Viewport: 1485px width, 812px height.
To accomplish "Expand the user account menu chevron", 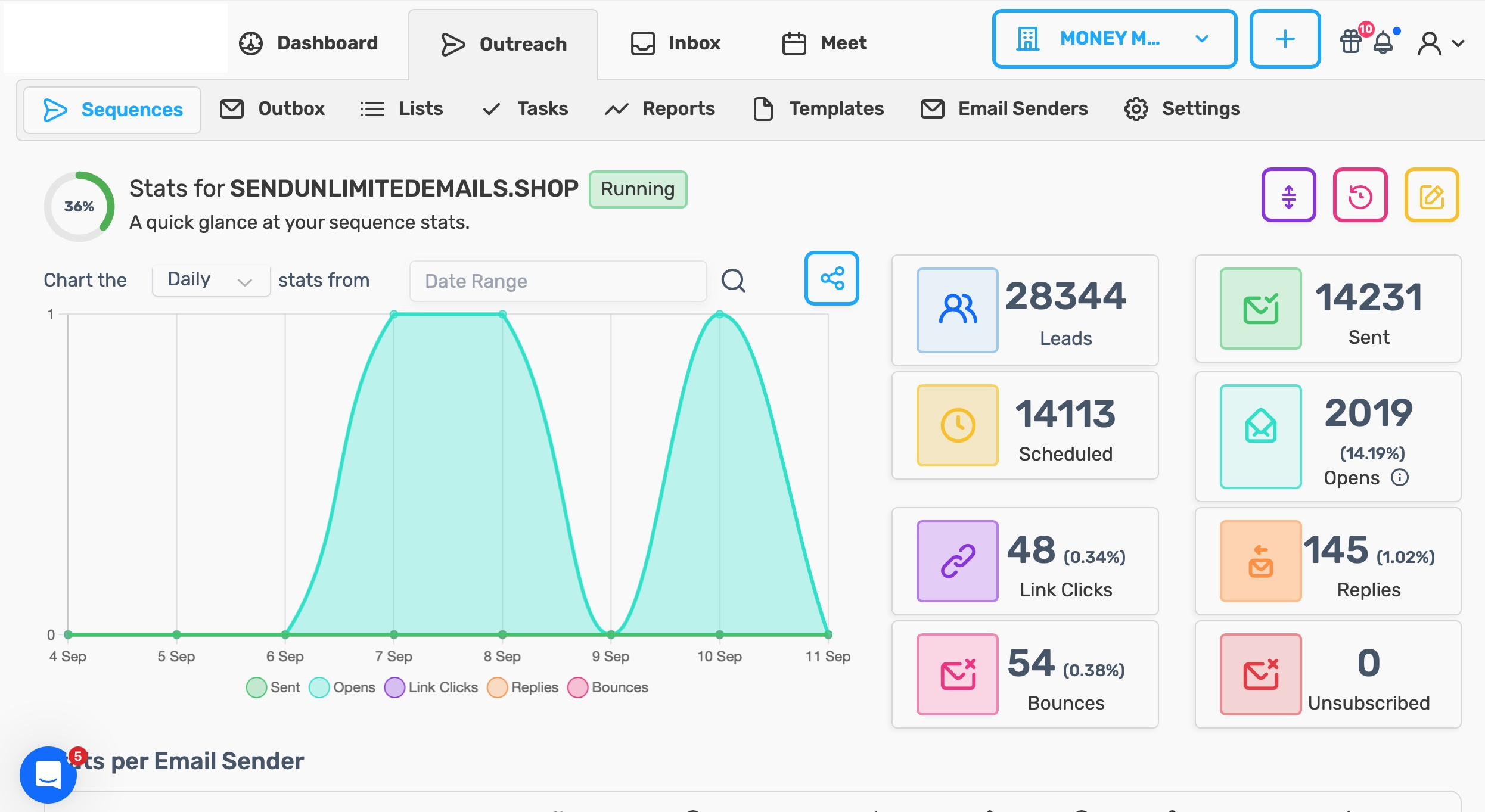I will (1458, 43).
